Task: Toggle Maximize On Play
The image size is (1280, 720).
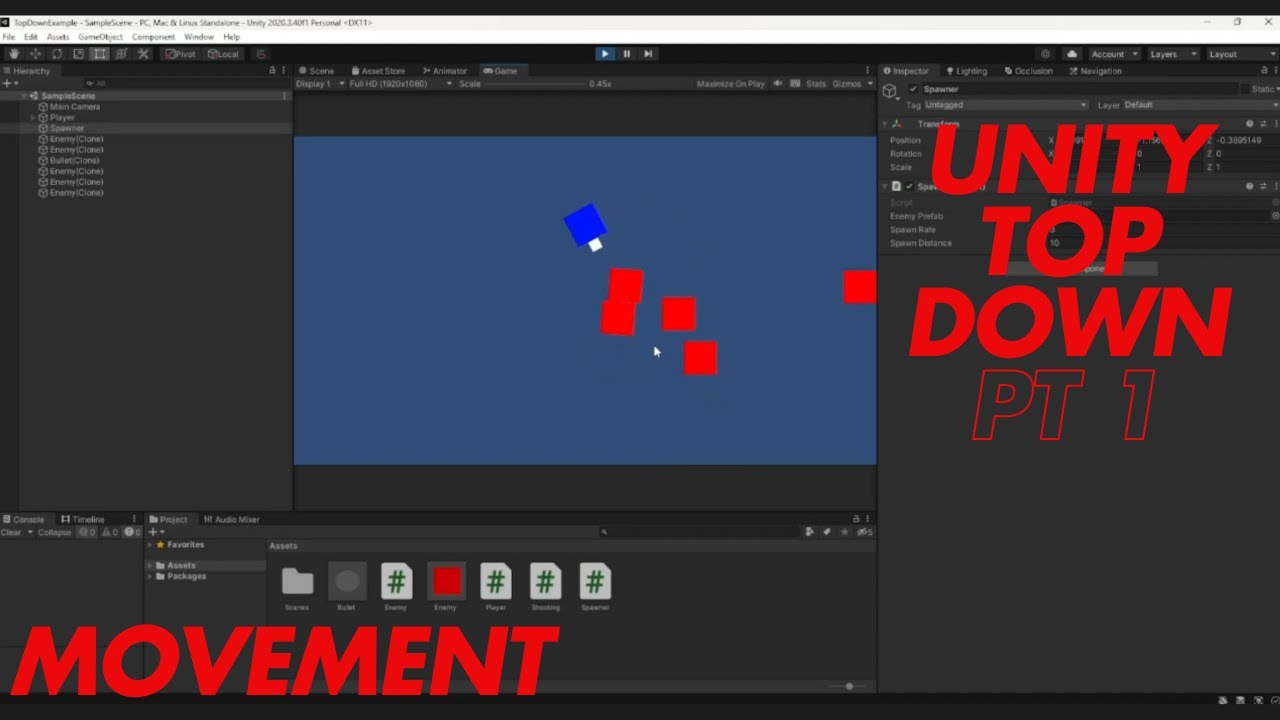Action: coord(731,84)
